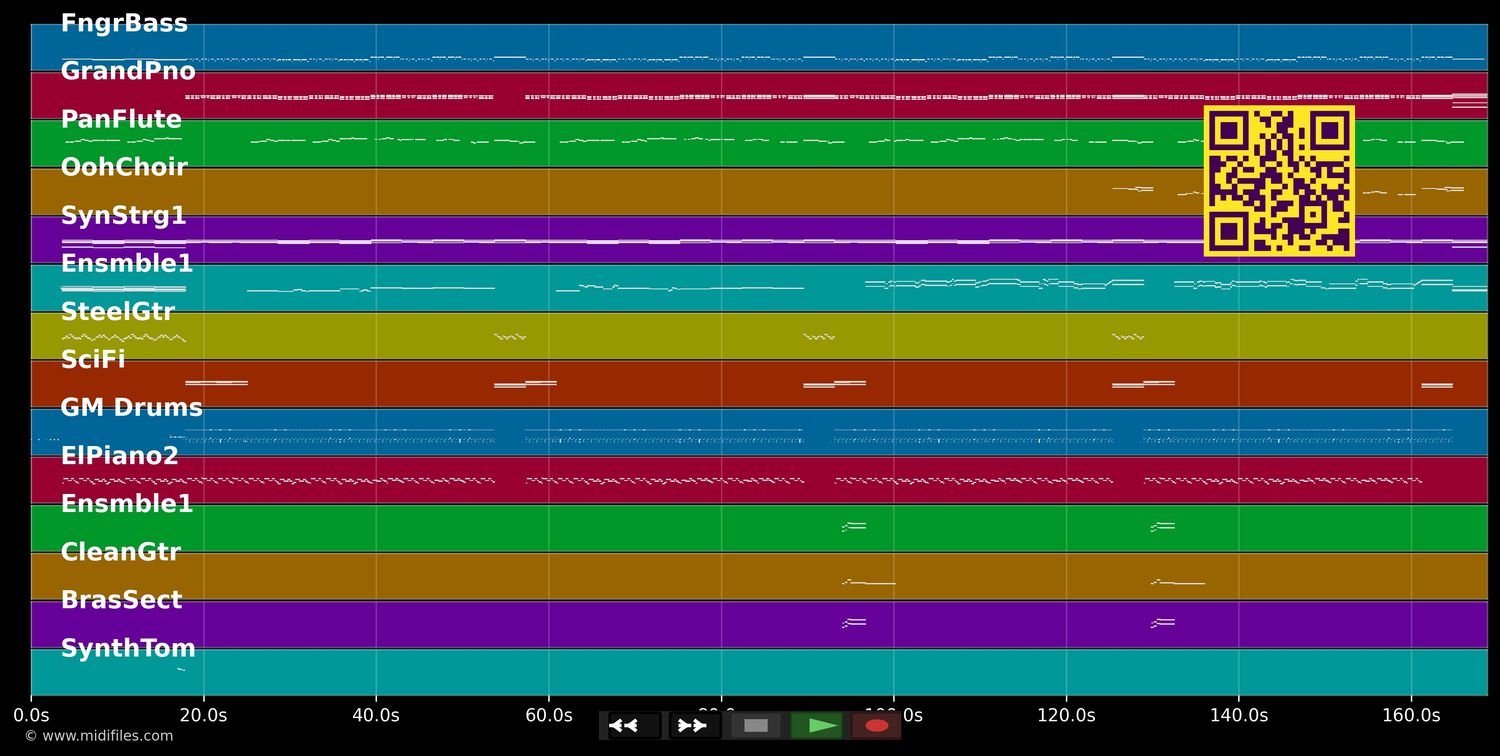Jump to the 40.0s timeline marker
Viewport: 1500px width, 756px height.
click(x=376, y=716)
